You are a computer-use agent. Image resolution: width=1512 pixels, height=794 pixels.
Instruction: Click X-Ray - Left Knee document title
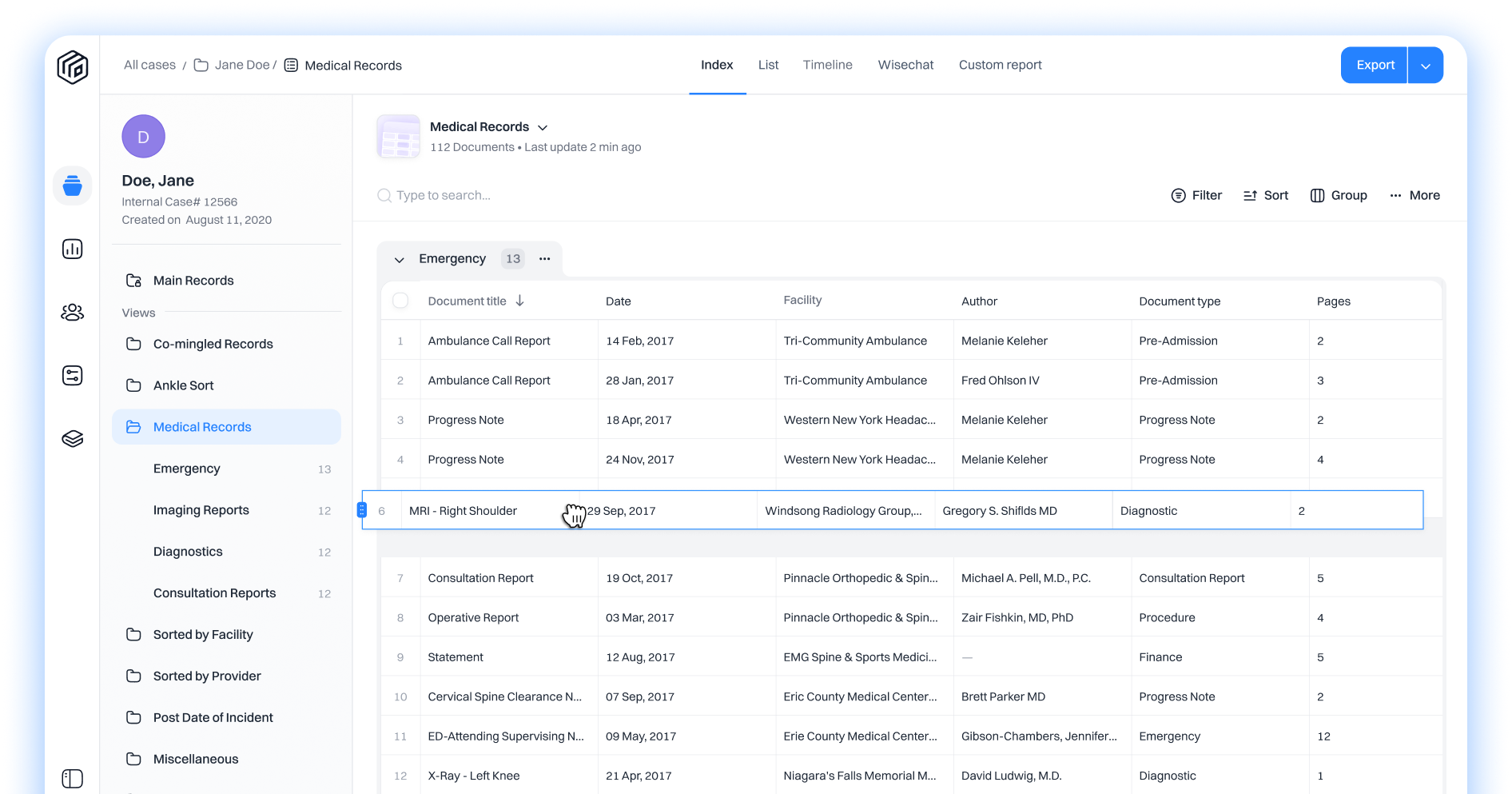pos(474,776)
